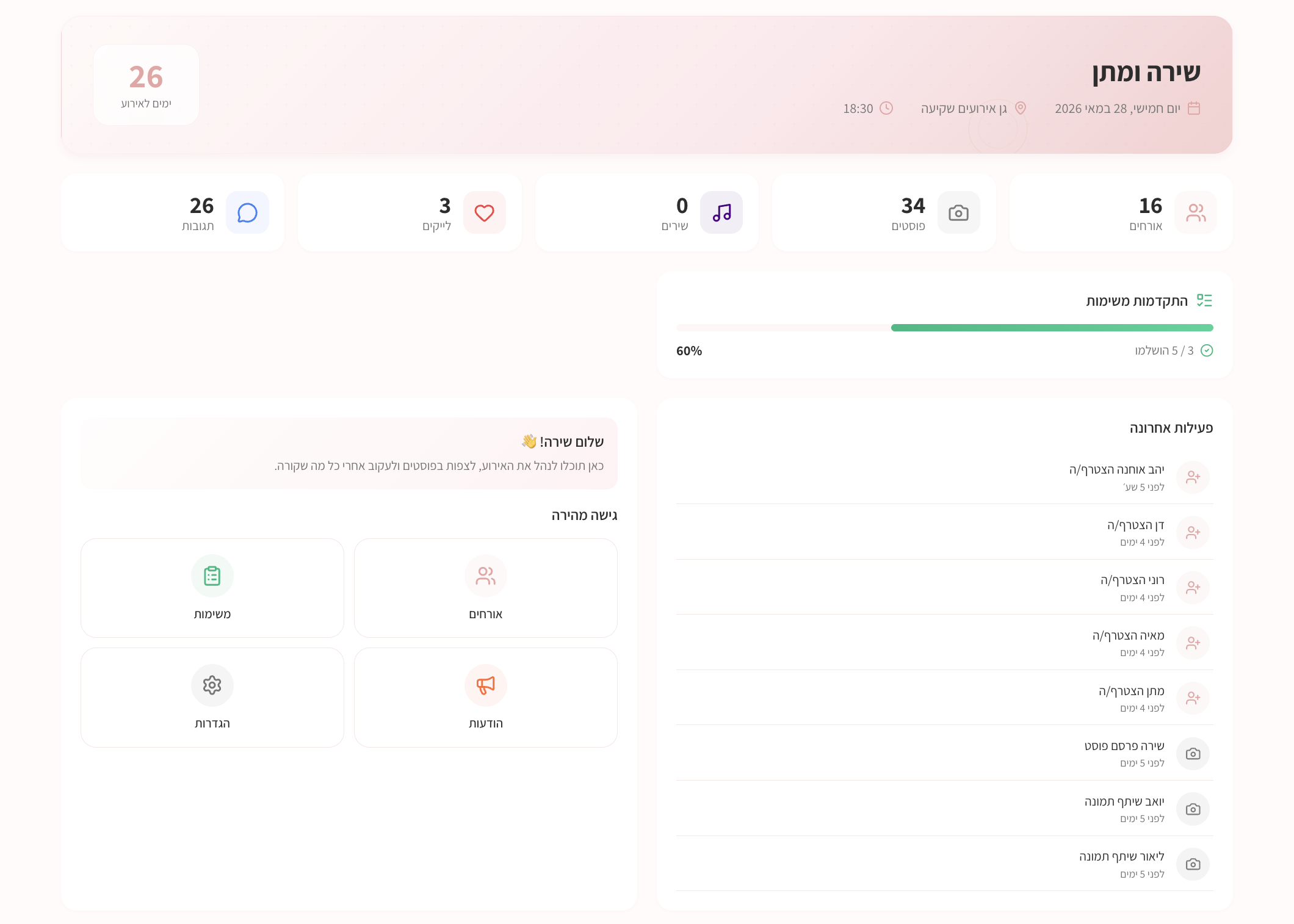The height and width of the screenshot is (924, 1294).
Task: Open the אורחים quick access card
Action: tap(486, 588)
